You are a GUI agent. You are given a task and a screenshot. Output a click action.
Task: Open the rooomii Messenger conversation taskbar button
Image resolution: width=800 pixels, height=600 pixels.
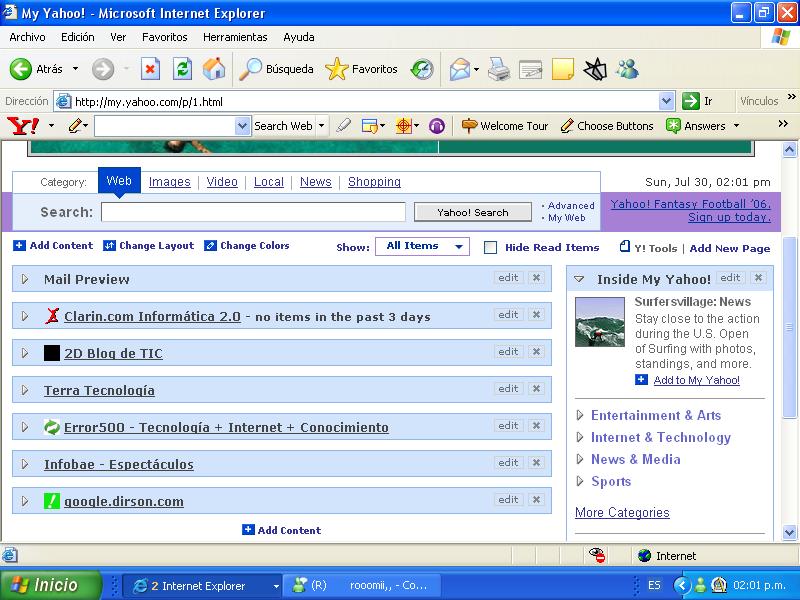pos(363,586)
